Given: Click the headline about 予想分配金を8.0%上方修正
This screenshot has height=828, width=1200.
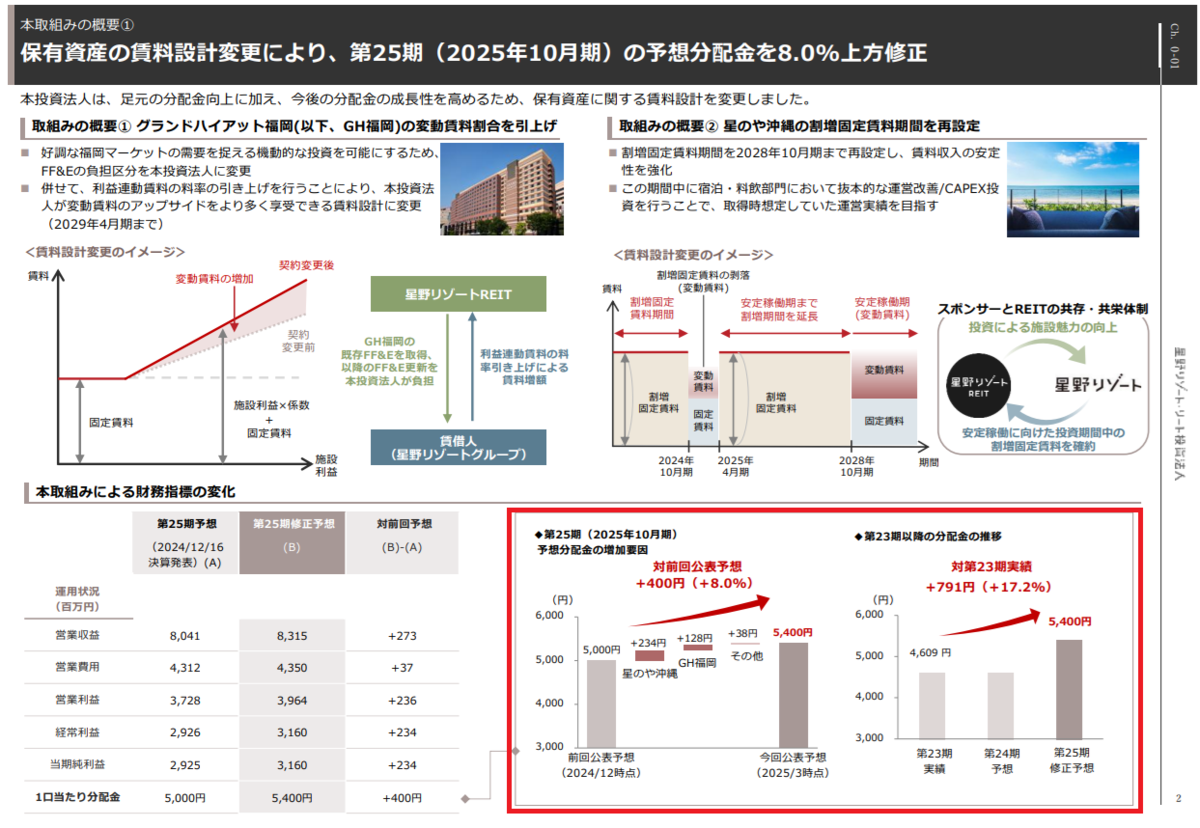Looking at the screenshot, I should [x=473, y=54].
